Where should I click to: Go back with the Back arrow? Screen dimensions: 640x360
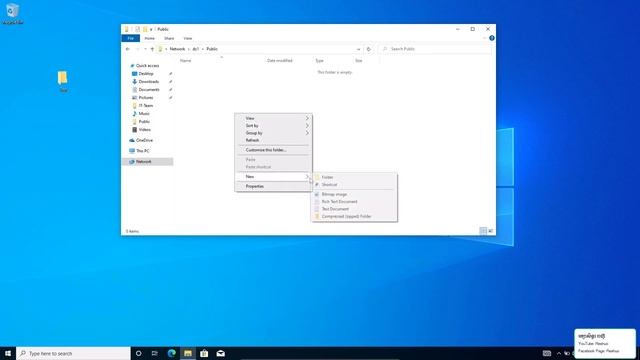[x=128, y=49]
